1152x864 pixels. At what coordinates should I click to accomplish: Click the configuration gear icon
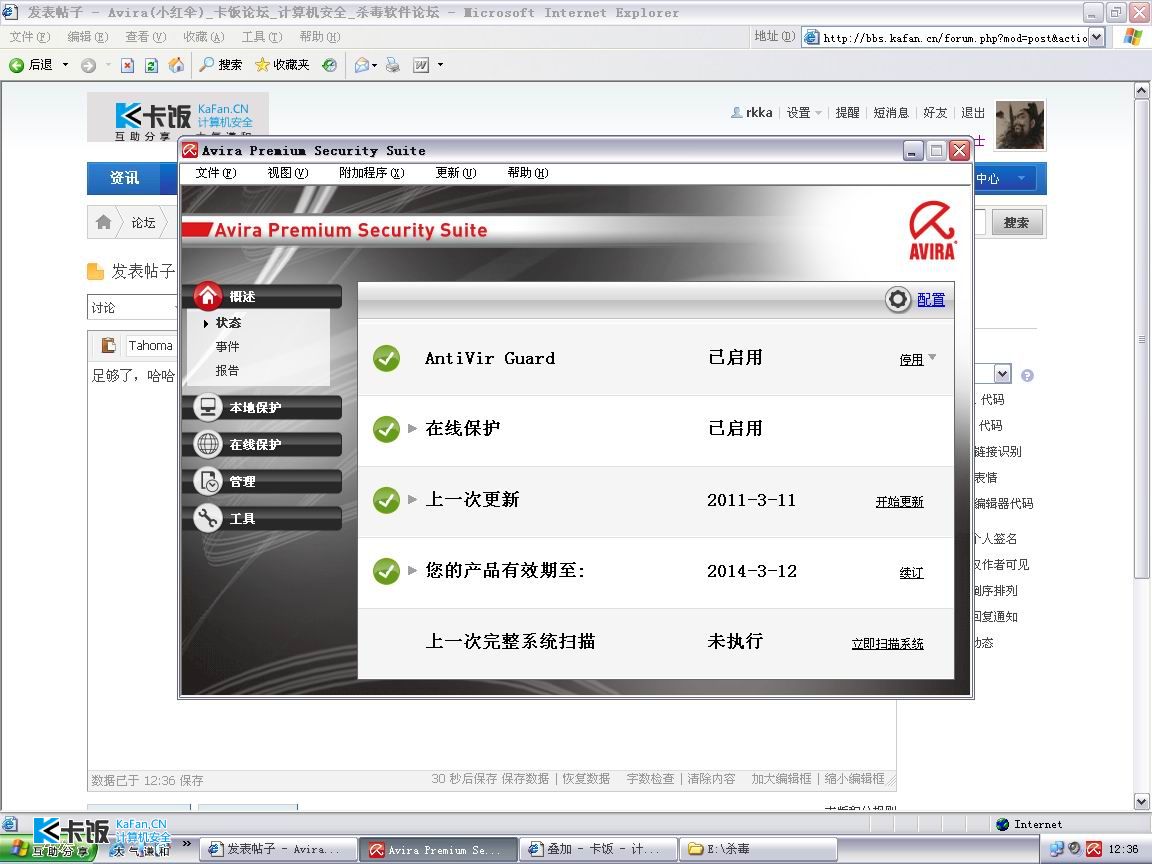(897, 299)
